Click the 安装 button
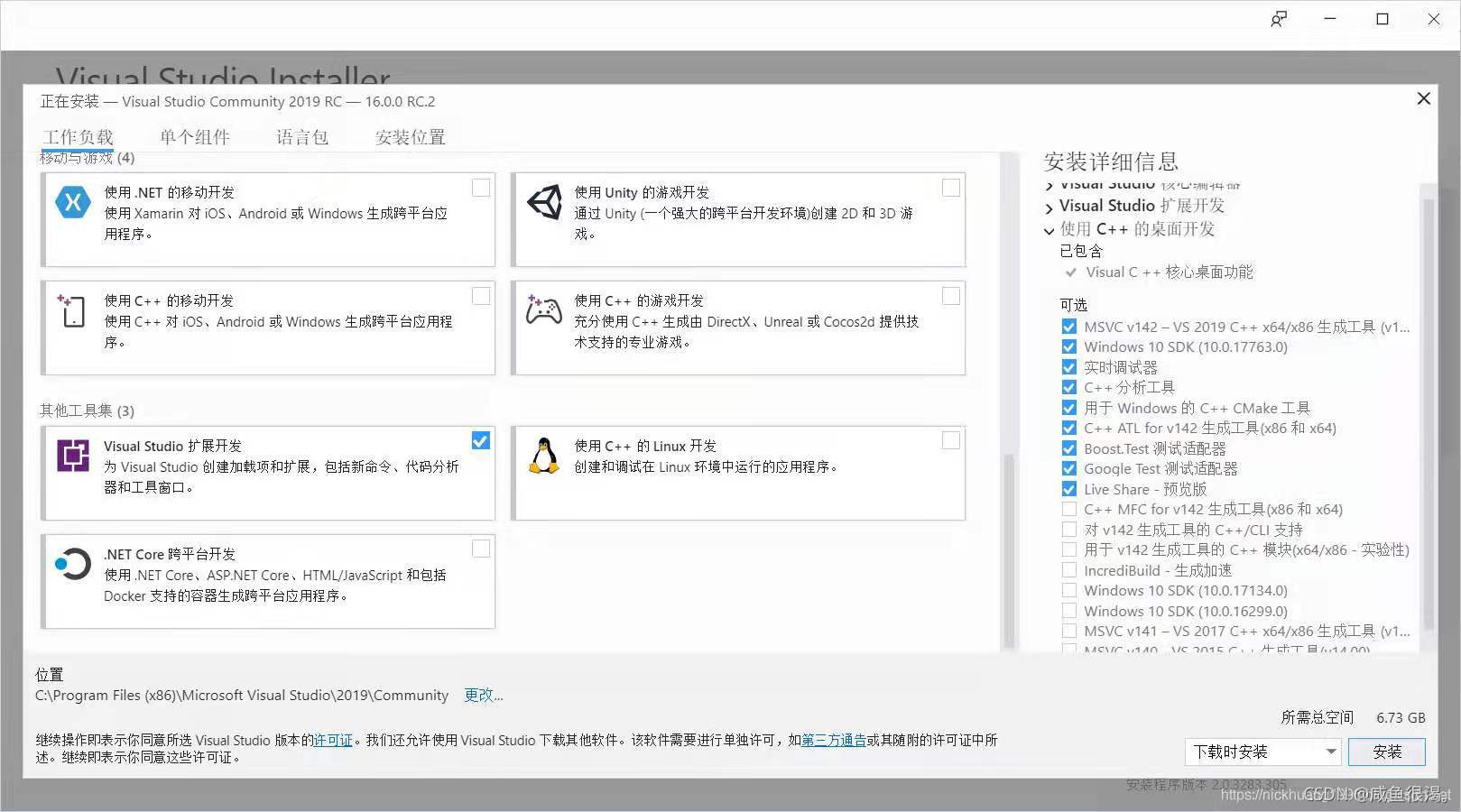The width and height of the screenshot is (1461, 812). click(x=1387, y=752)
